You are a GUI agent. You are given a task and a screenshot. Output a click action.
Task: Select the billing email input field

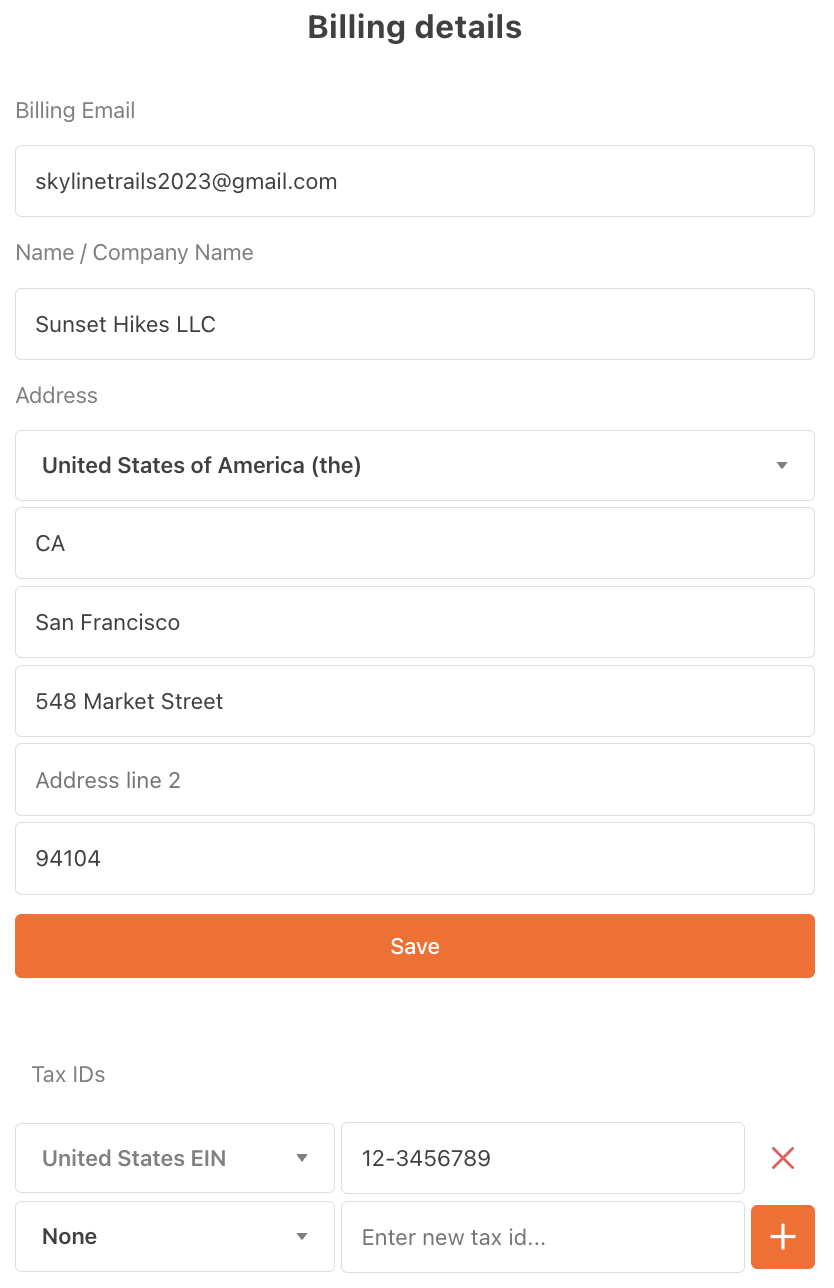(x=415, y=181)
